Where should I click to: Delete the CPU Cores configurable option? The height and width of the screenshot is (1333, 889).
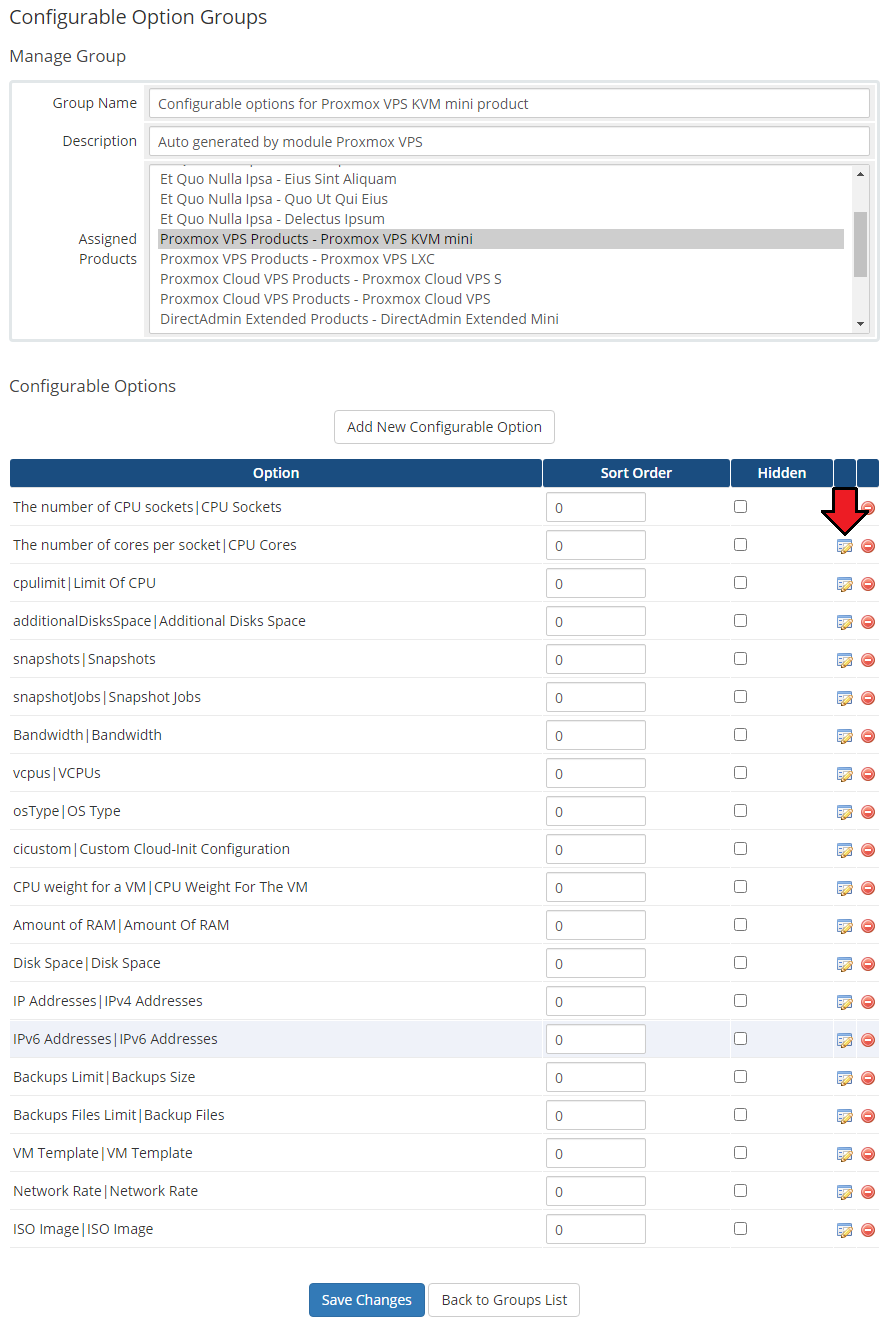pos(868,546)
